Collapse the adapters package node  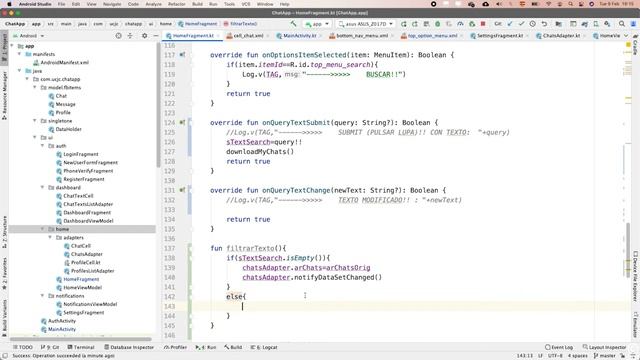click(x=50, y=237)
